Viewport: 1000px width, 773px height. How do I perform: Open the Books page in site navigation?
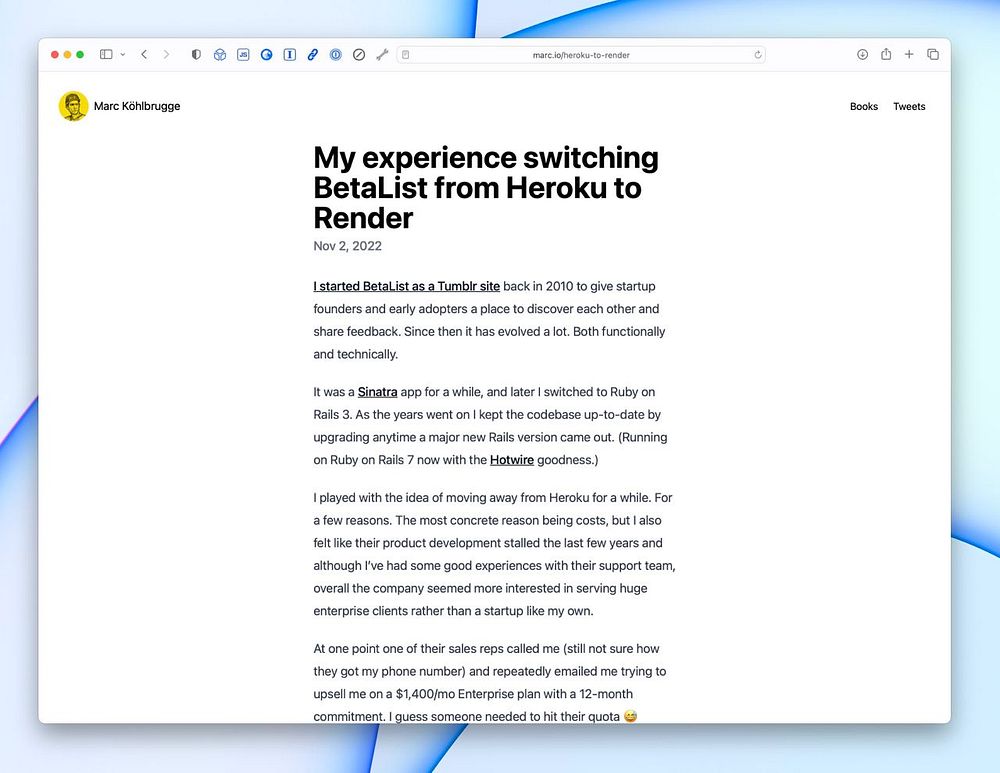click(864, 107)
